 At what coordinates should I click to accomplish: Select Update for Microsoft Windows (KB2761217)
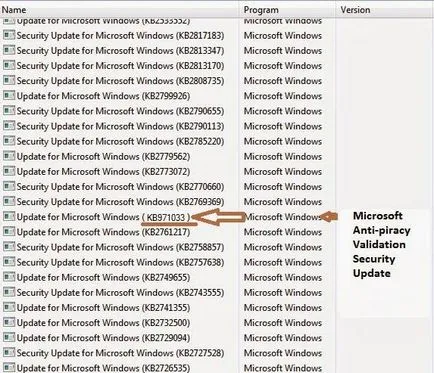pos(103,232)
